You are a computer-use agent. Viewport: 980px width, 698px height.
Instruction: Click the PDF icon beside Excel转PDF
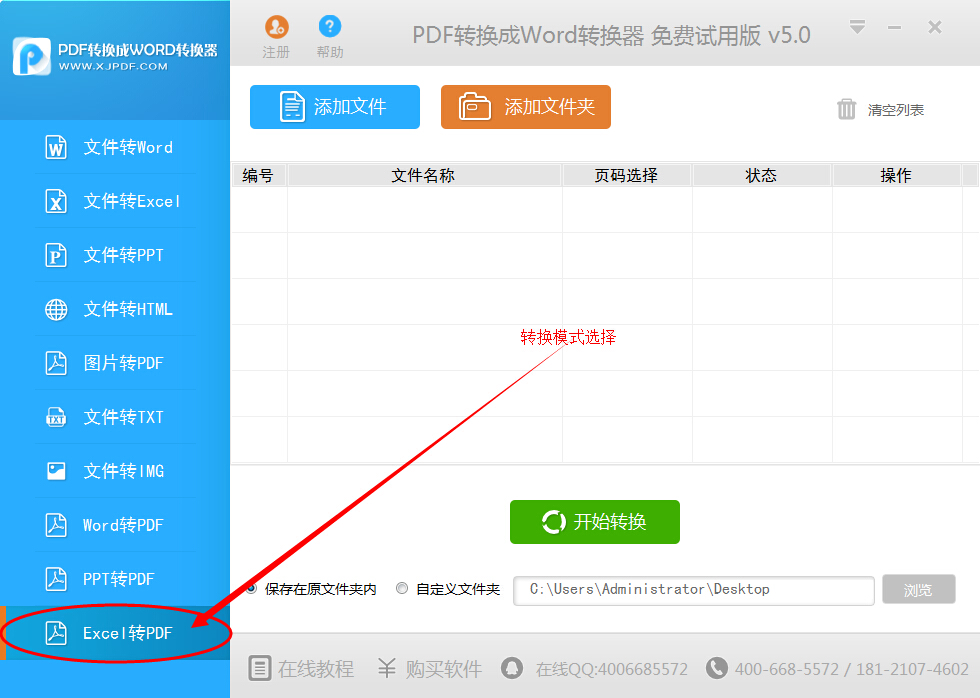[x=56, y=633]
